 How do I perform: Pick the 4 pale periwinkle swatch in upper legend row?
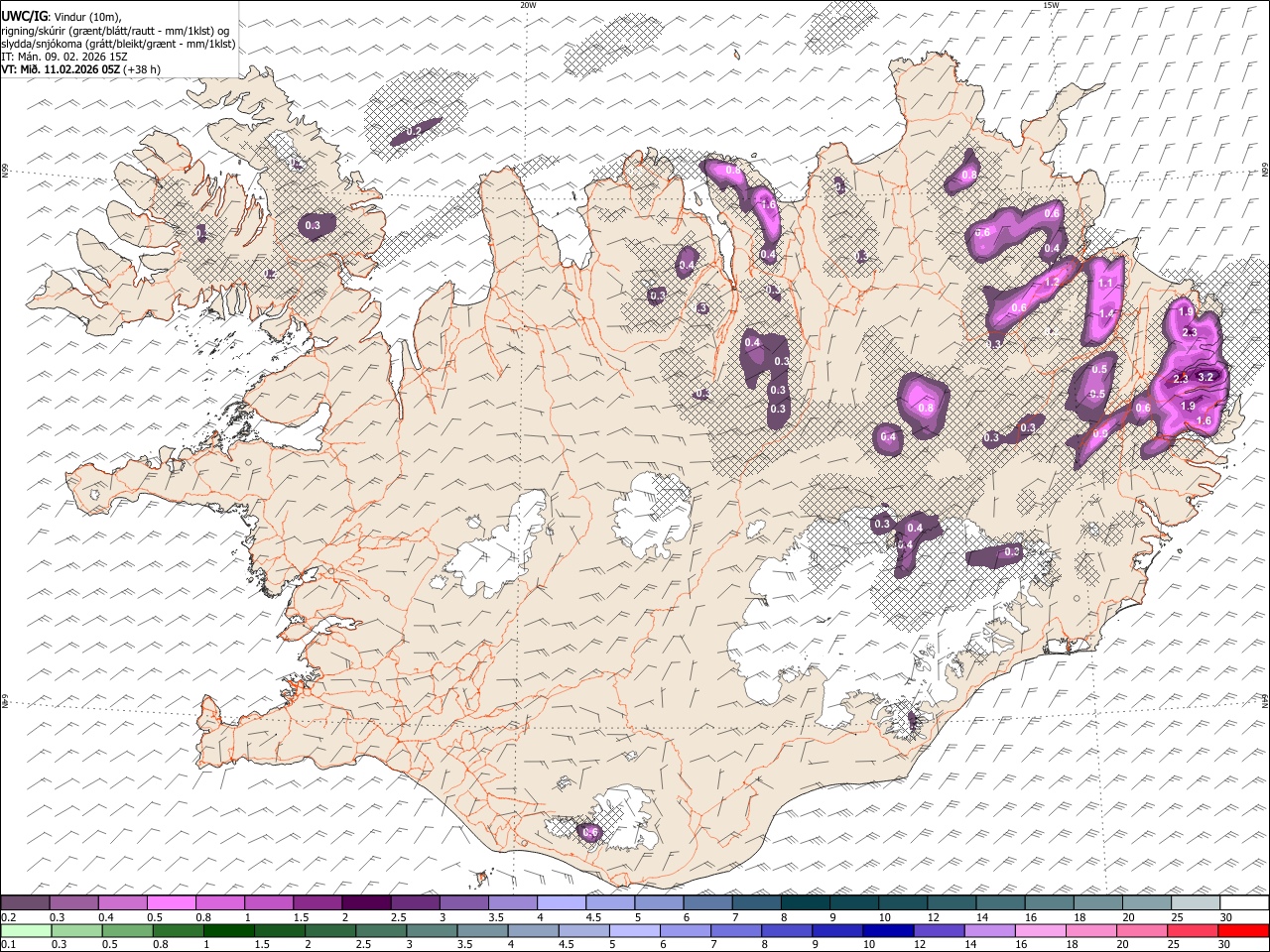[562, 902]
